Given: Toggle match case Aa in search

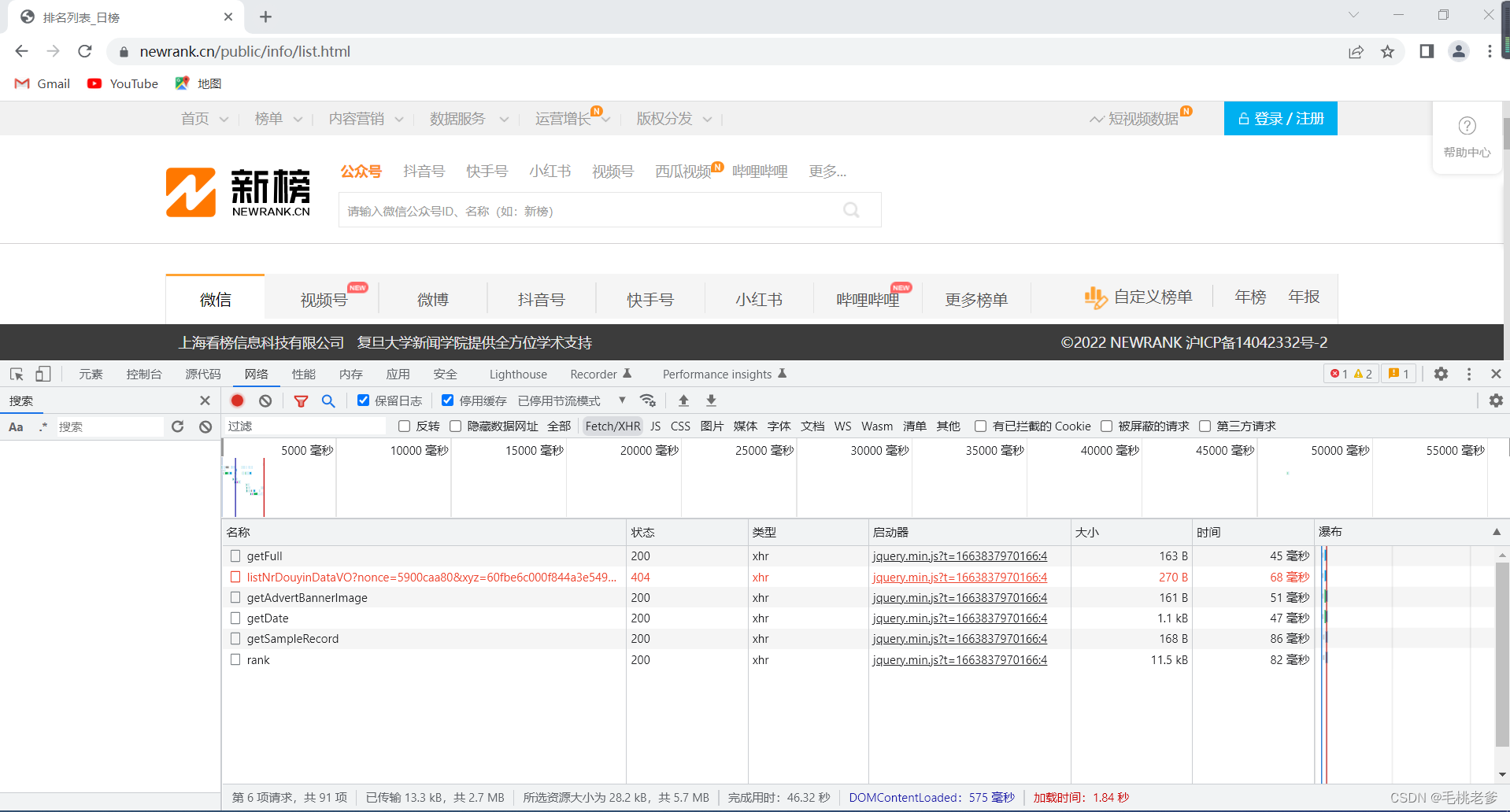Looking at the screenshot, I should 16,426.
